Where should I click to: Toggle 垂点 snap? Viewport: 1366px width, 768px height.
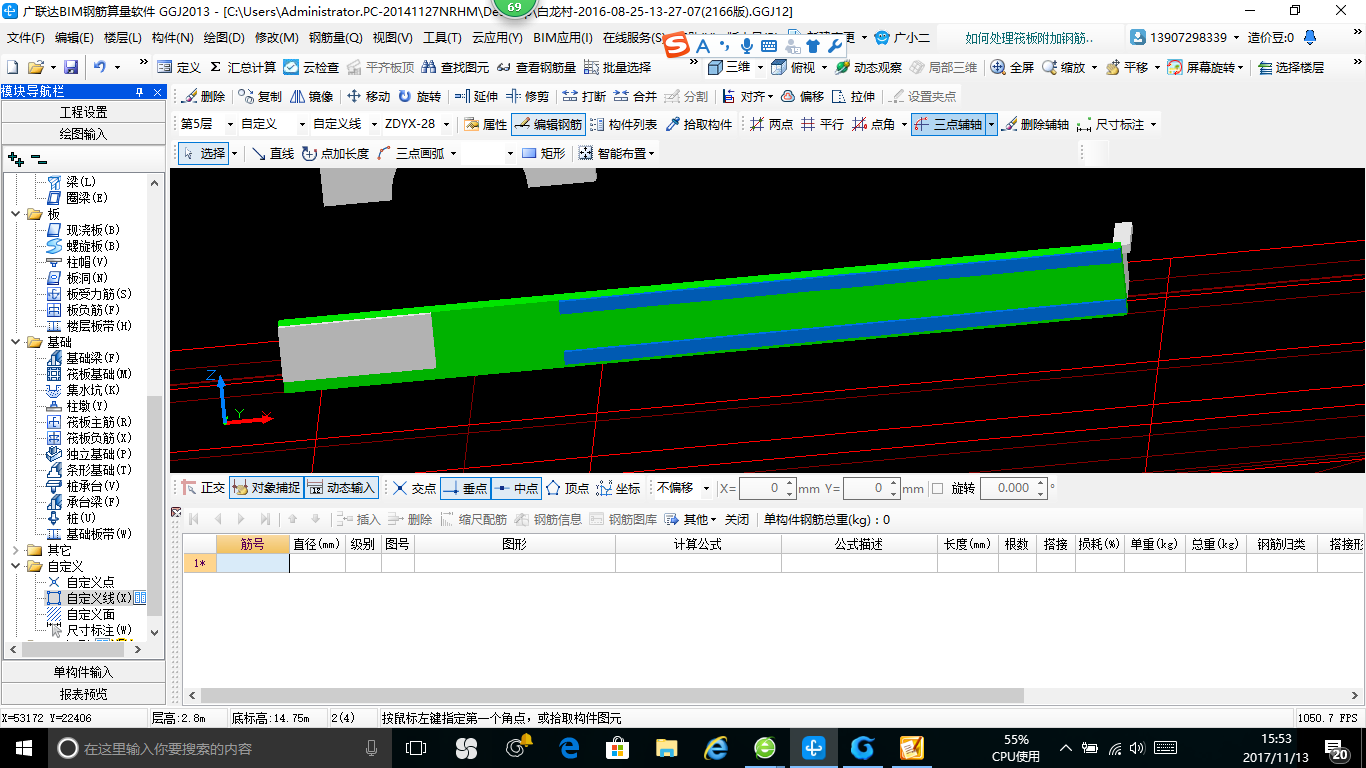[464, 488]
